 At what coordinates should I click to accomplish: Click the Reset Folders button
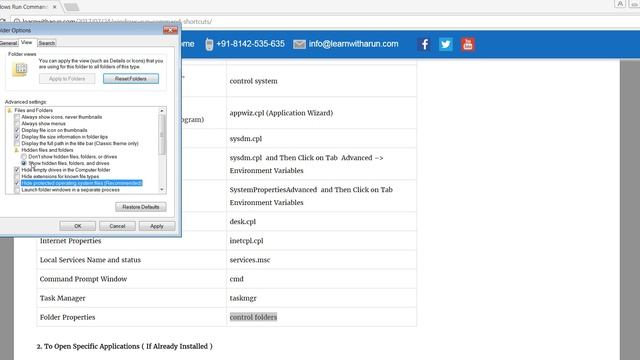(131, 79)
